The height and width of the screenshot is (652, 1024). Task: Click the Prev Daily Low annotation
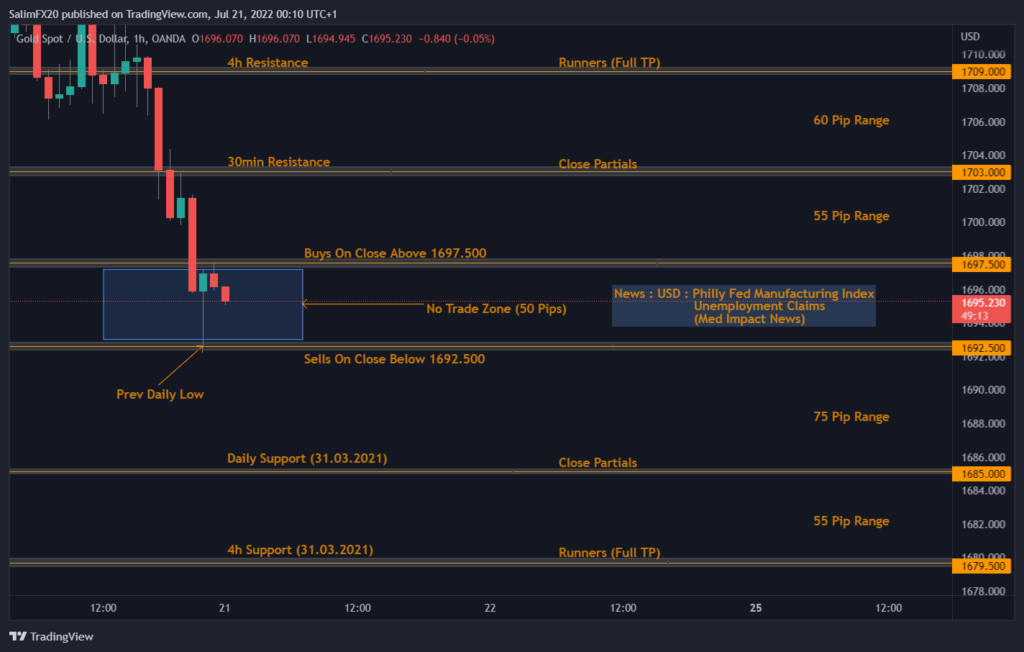pyautogui.click(x=159, y=394)
